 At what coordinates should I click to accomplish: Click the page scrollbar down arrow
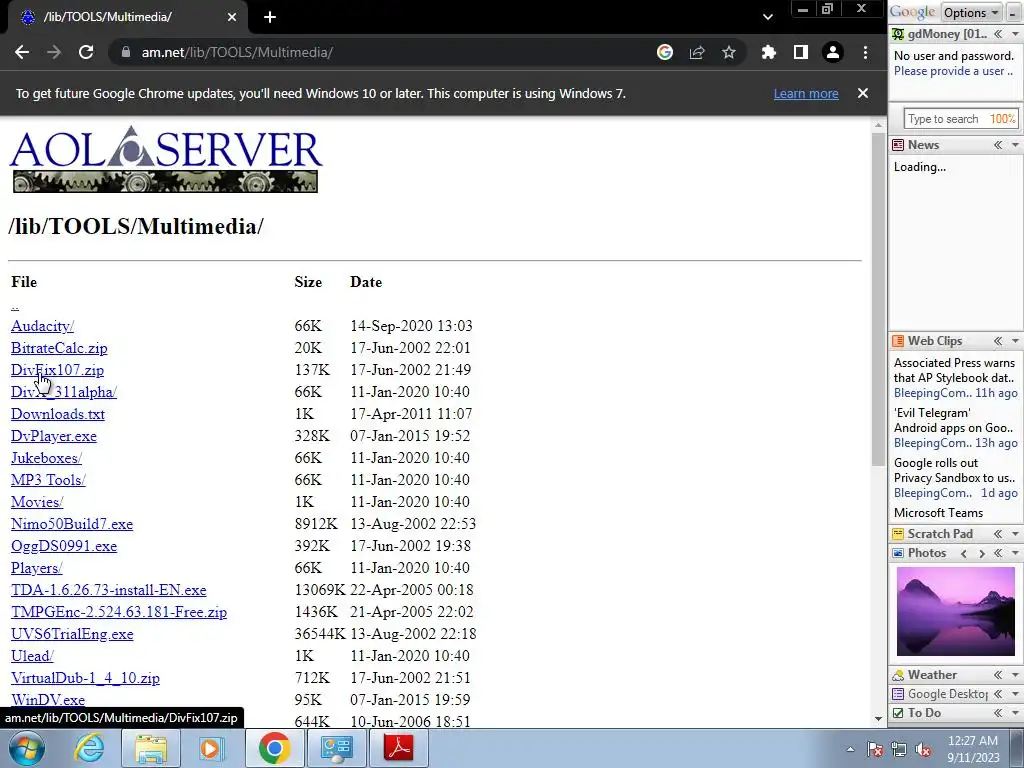tap(878, 718)
